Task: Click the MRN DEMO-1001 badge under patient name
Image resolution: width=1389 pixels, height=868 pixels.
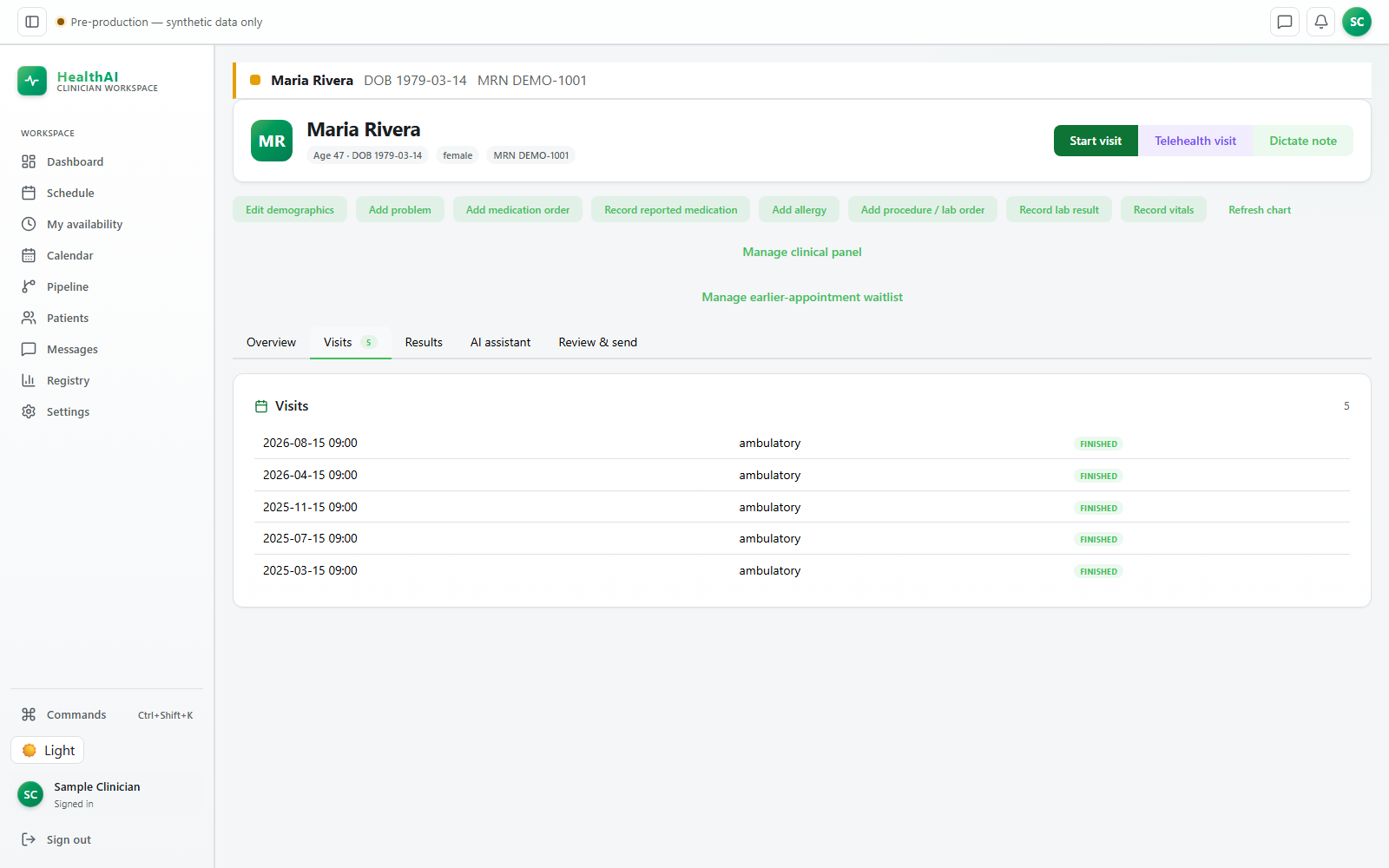Action: 531,155
